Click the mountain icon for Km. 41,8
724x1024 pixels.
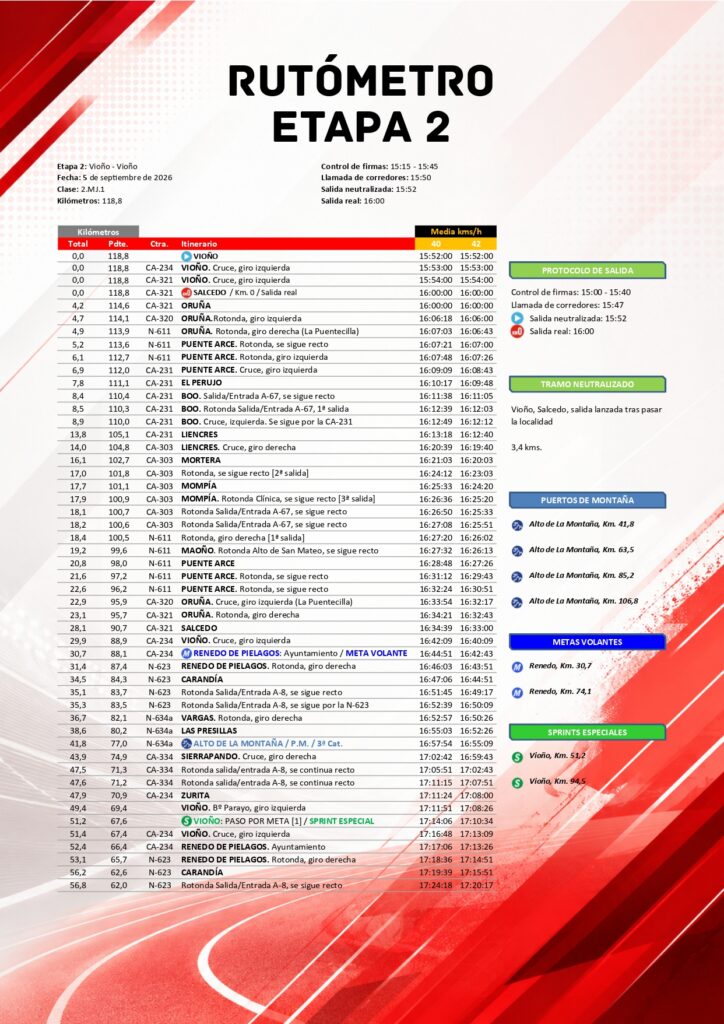pyautogui.click(x=517, y=525)
